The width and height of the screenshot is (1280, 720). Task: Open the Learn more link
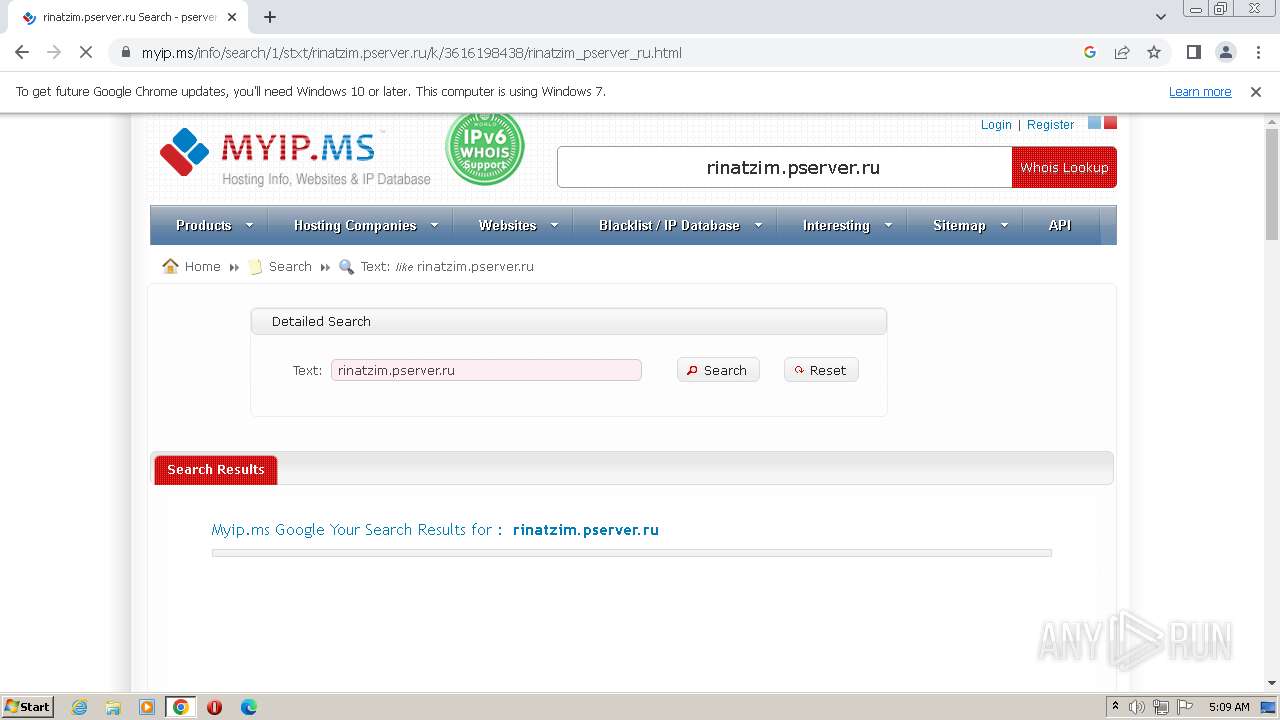tap(1200, 91)
